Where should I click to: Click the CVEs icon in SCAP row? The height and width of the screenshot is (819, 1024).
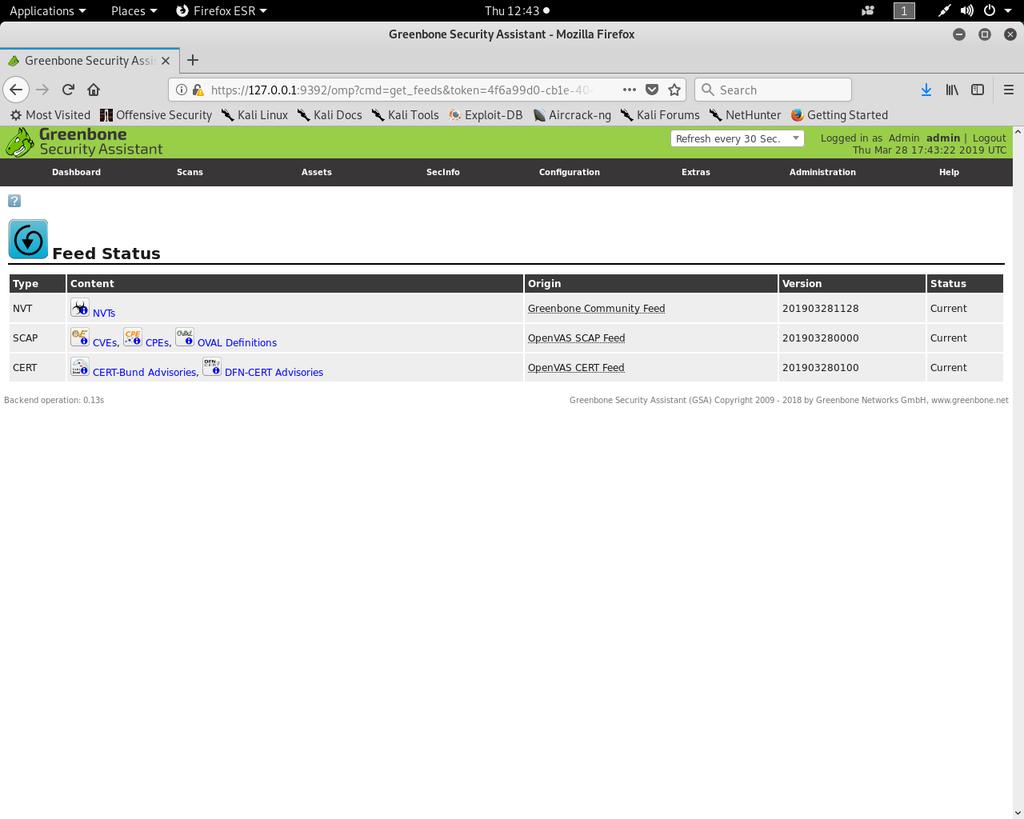click(80, 337)
